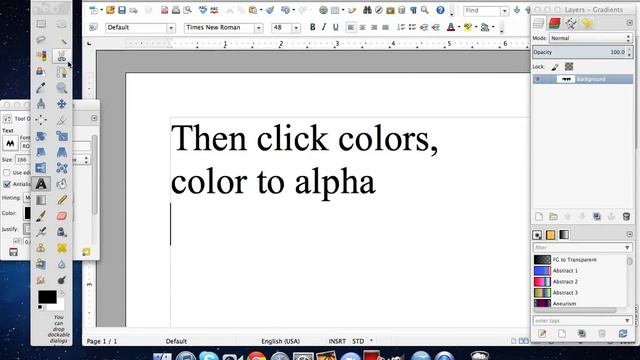
Task: Select the Alignment tool
Action: pos(41,120)
